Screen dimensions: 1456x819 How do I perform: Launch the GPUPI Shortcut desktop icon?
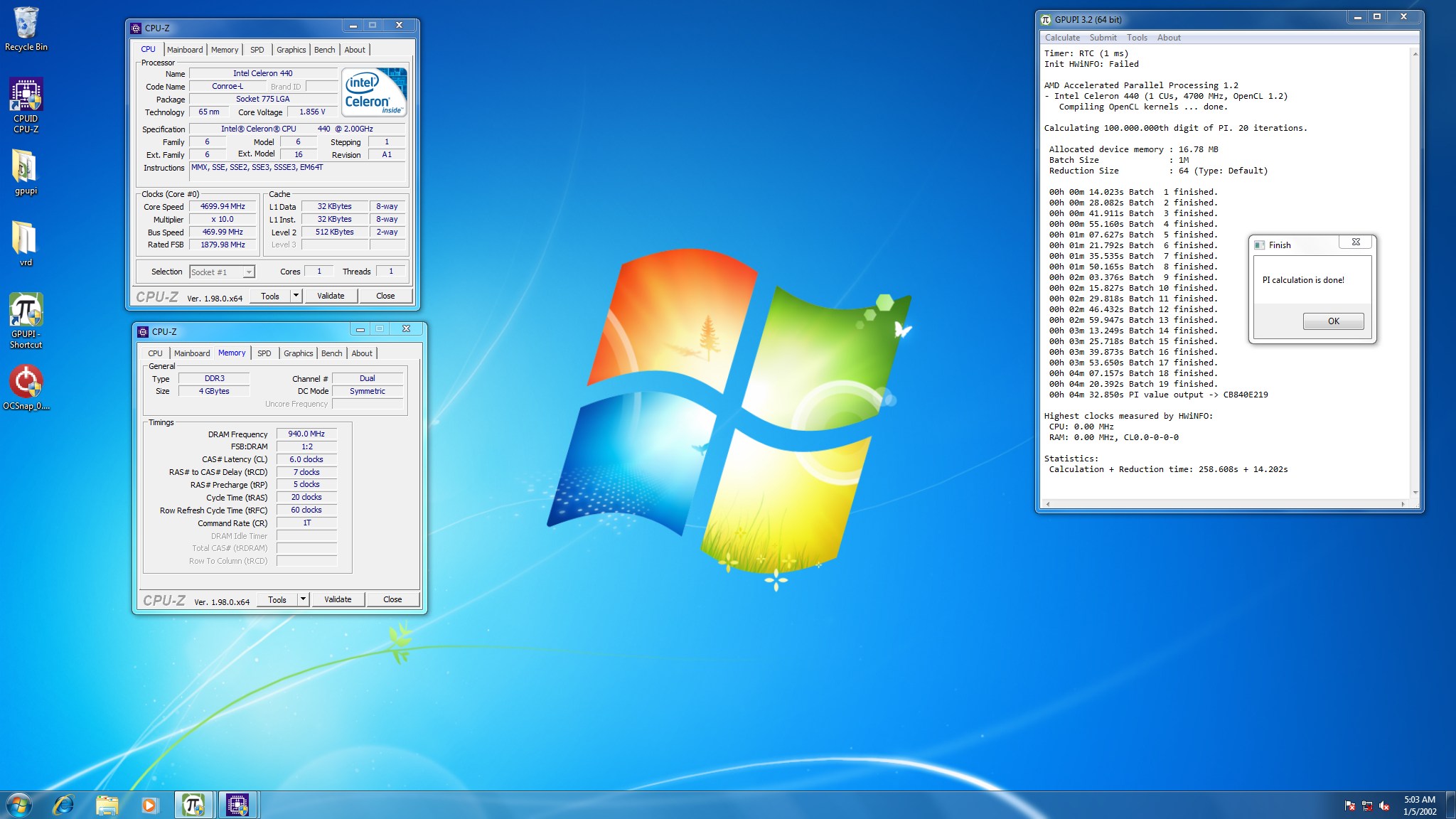pyautogui.click(x=26, y=321)
